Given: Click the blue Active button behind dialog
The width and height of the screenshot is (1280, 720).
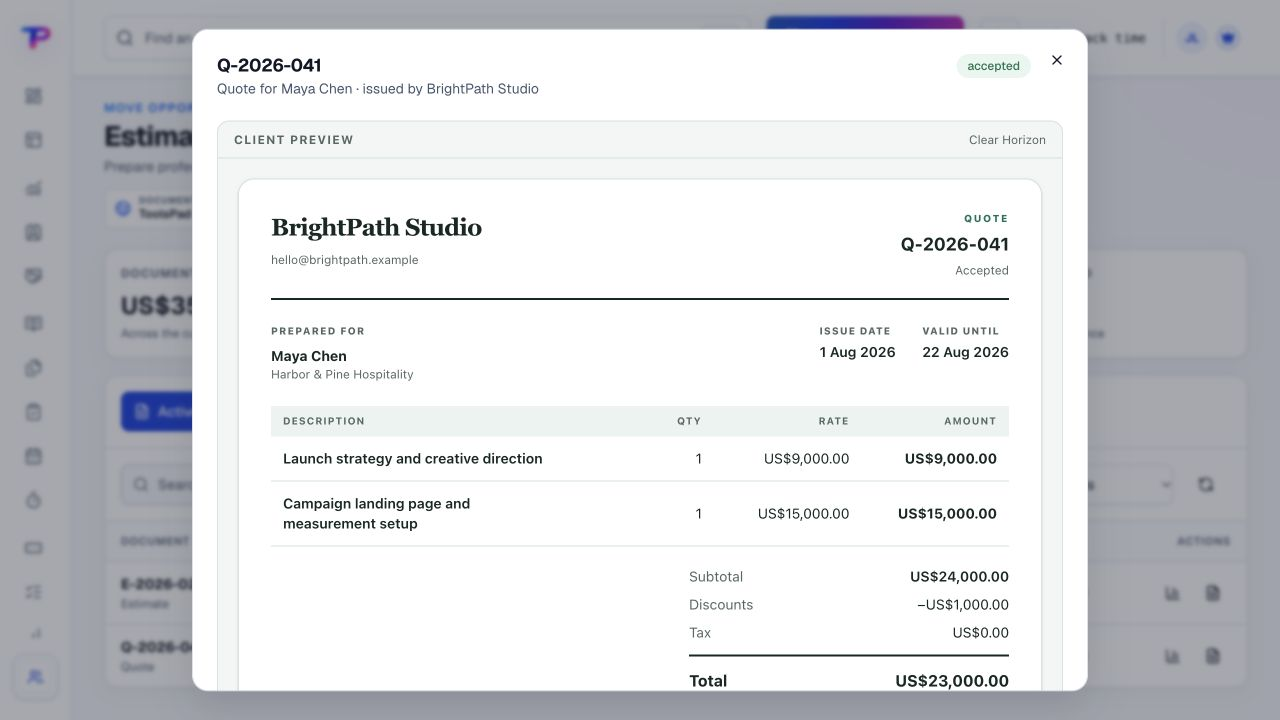Looking at the screenshot, I should [x=157, y=411].
